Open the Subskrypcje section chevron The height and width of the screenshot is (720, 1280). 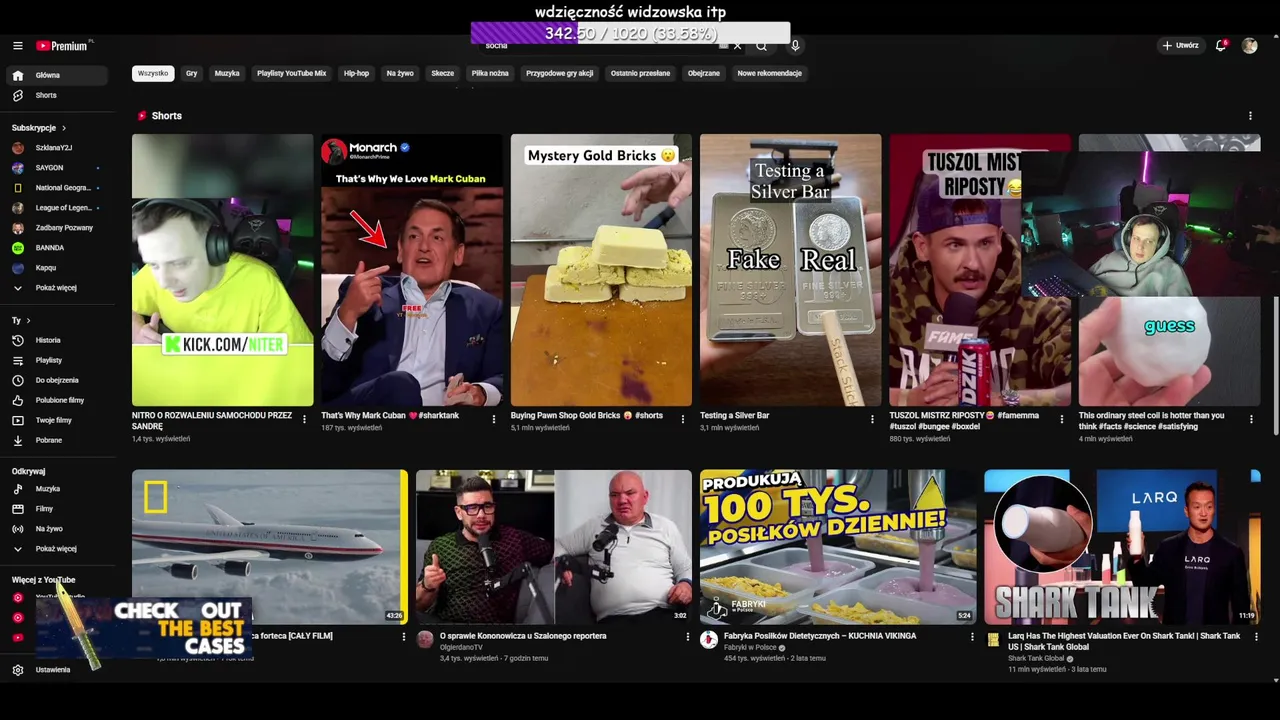coord(64,128)
